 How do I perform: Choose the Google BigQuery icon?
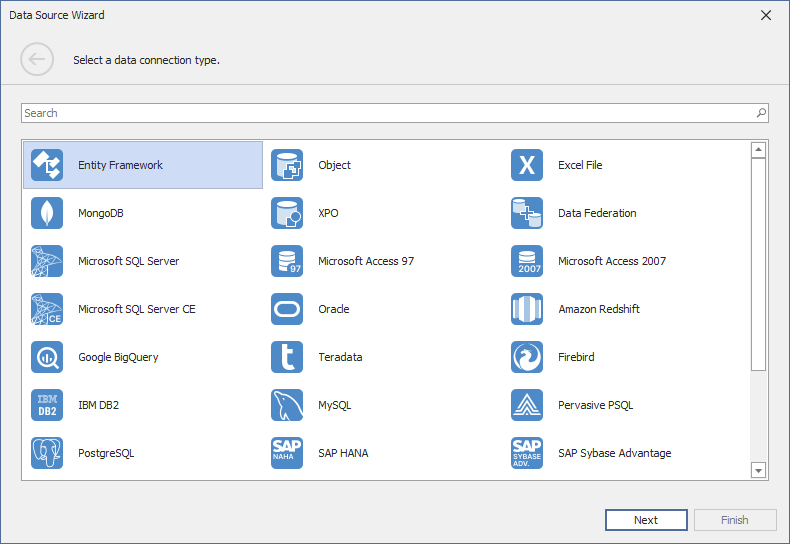click(47, 357)
